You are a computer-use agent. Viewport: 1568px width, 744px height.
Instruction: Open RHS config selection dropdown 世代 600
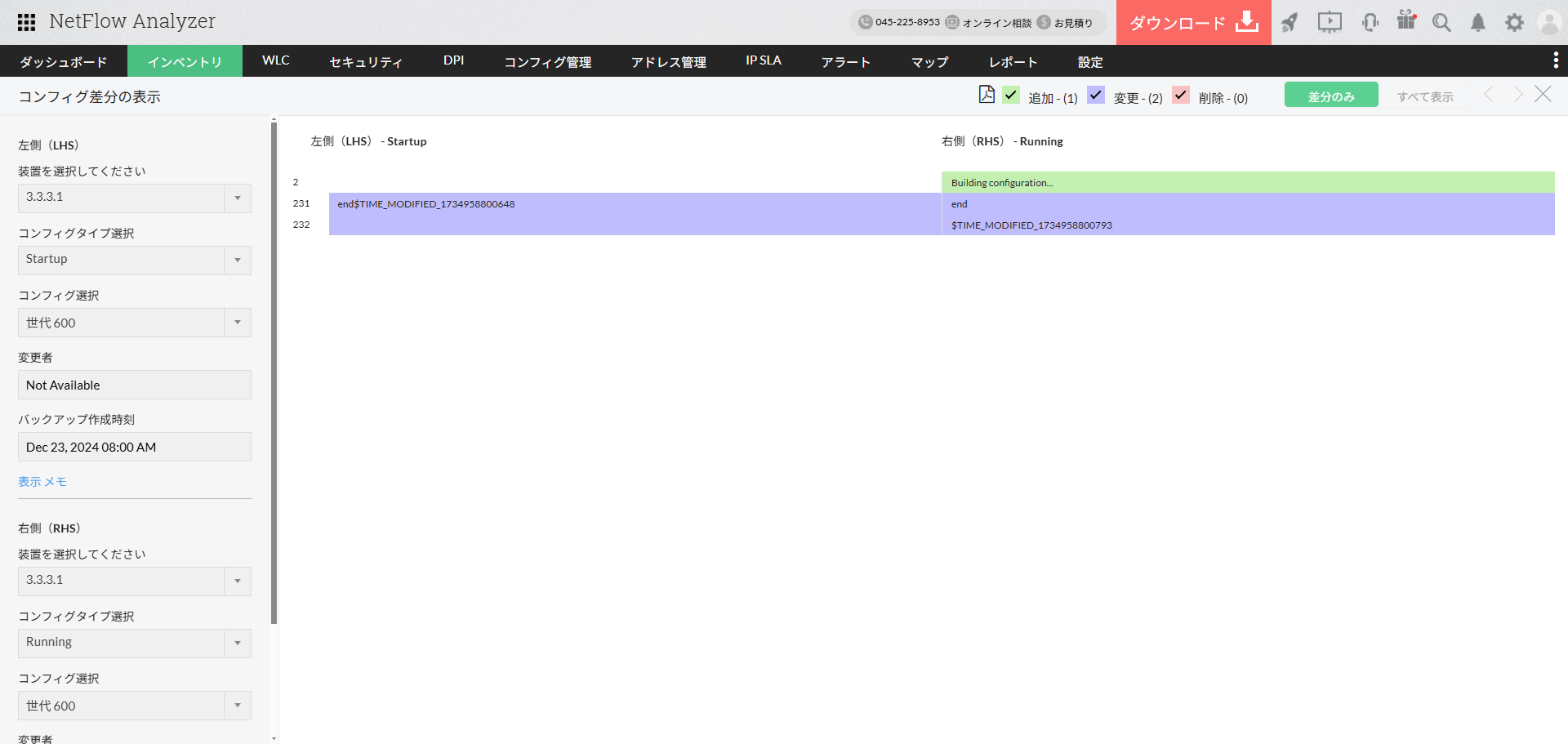point(135,706)
